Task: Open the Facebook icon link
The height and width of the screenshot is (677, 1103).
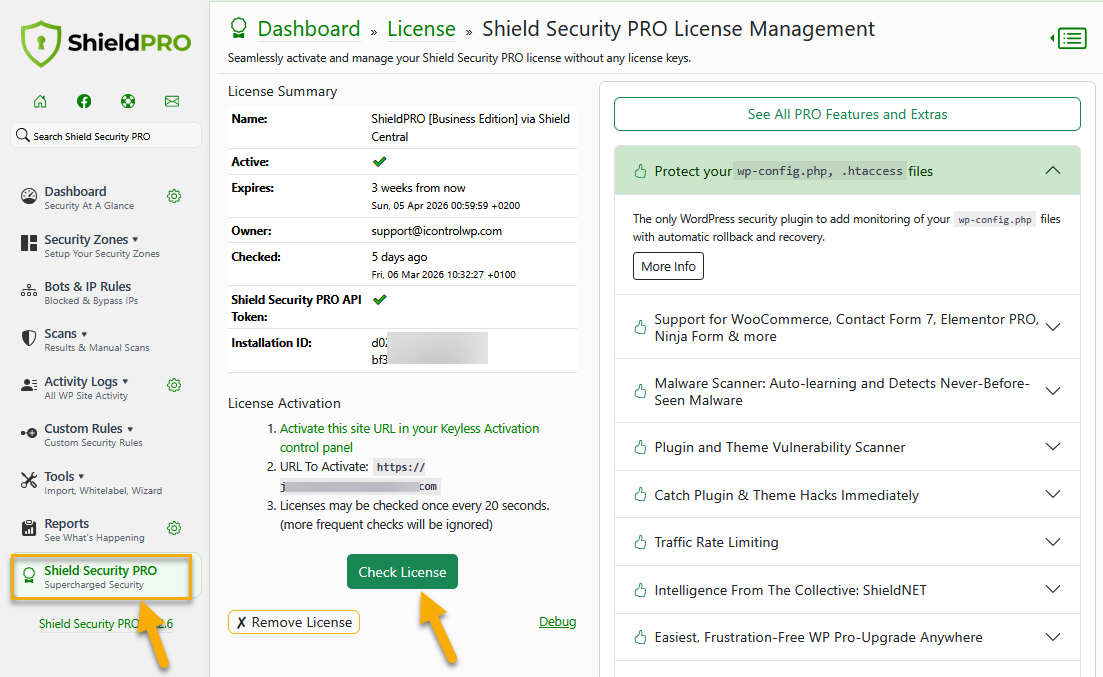Action: click(x=84, y=101)
